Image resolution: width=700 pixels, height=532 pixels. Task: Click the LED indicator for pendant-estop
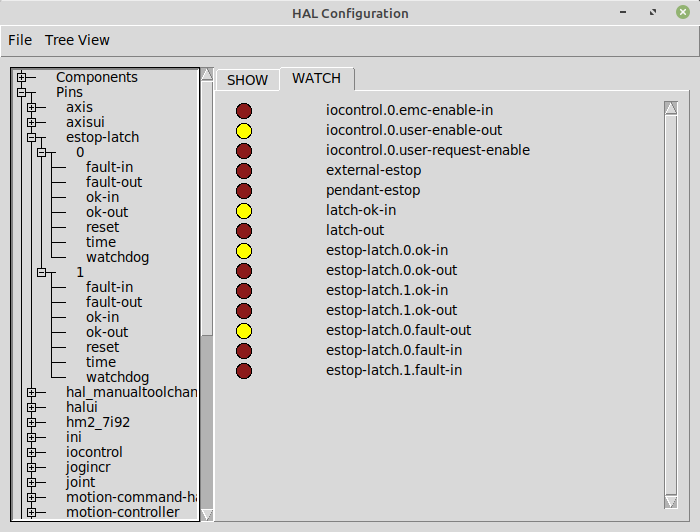244,191
